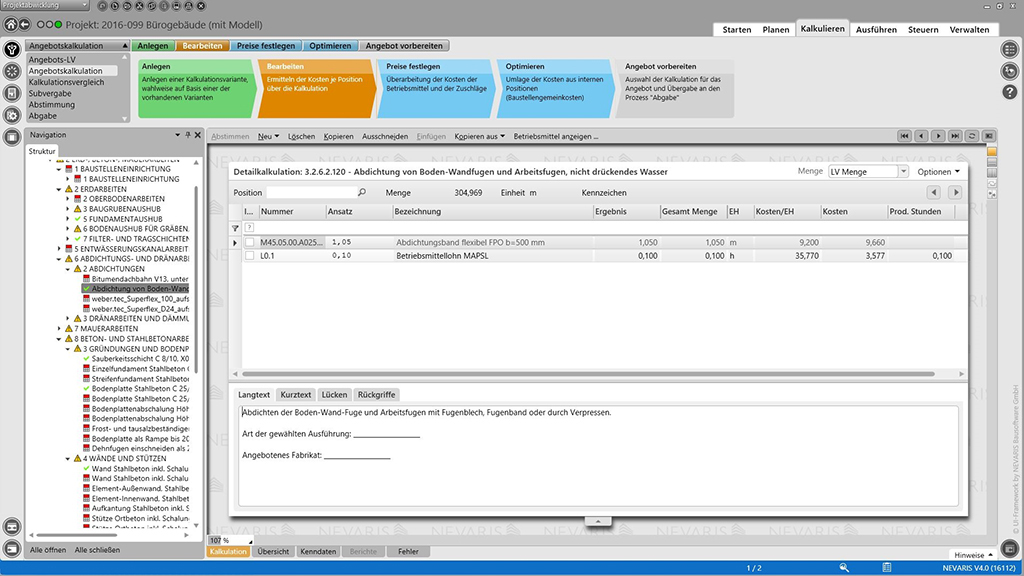Open the Optionen dropdown menu
The width and height of the screenshot is (1024, 576).
coord(938,172)
